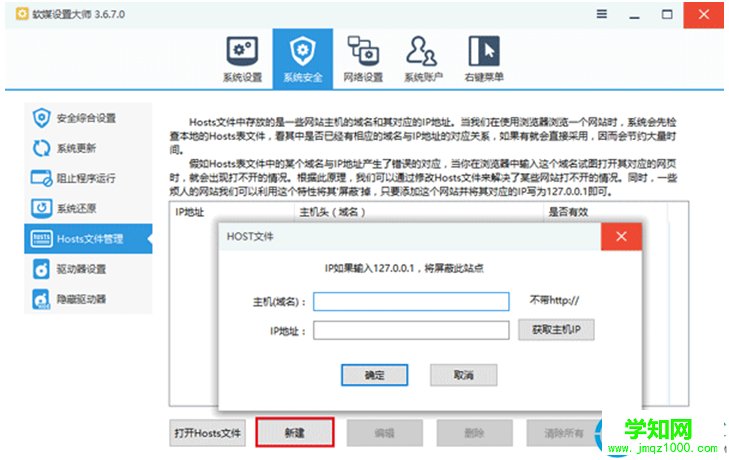Open the 右键菜单 tab icon
This screenshot has height=460, width=729.
tap(484, 51)
